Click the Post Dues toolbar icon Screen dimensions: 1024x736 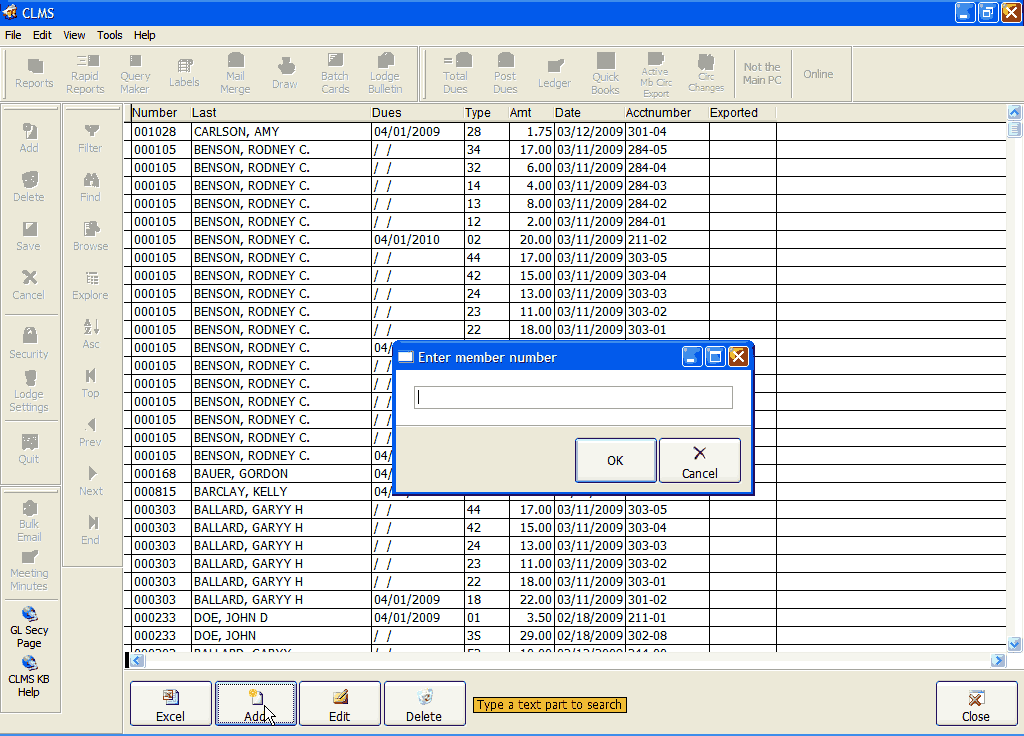505,73
